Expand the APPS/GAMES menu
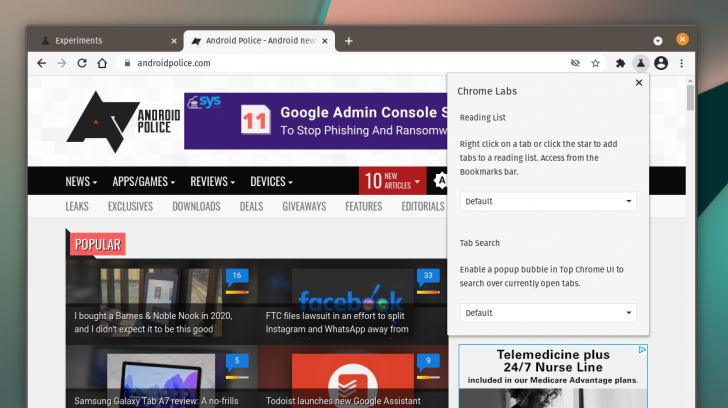 coord(143,181)
